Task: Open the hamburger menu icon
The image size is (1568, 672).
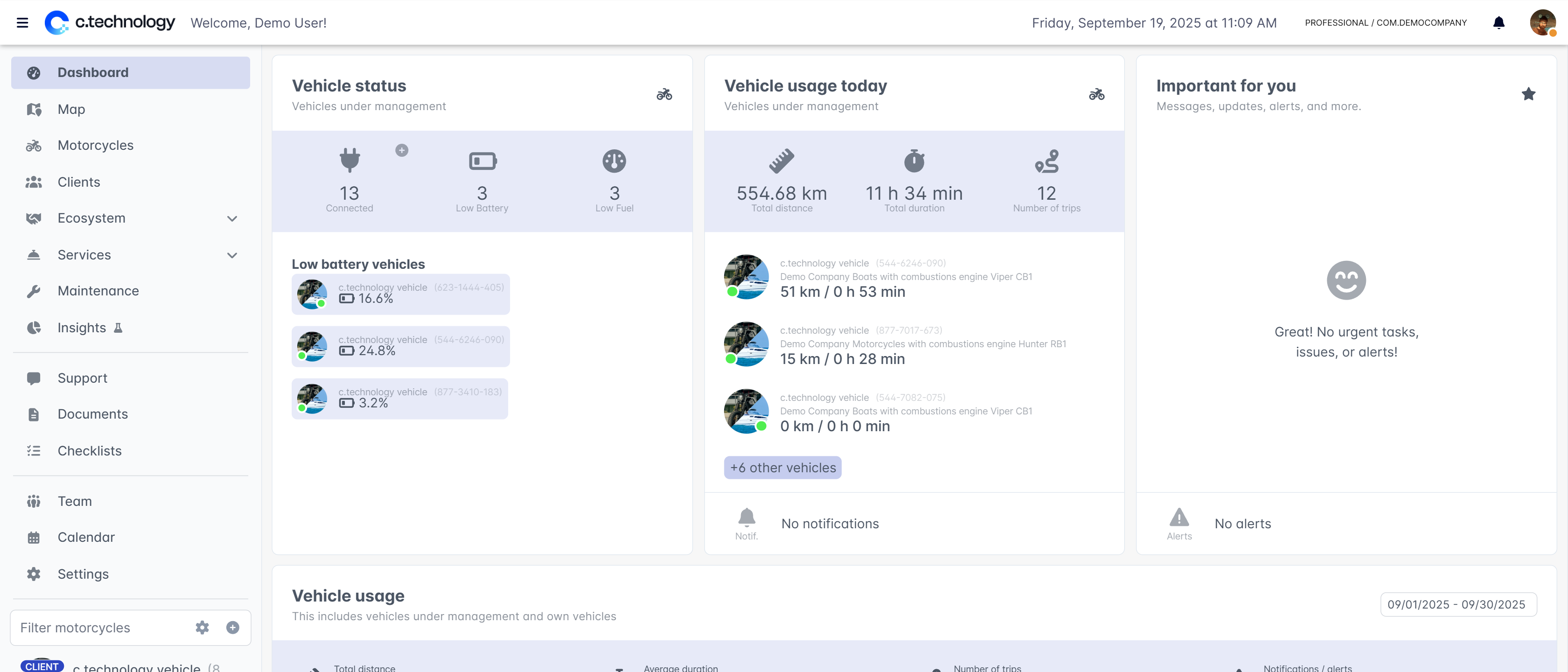Action: coord(22,22)
